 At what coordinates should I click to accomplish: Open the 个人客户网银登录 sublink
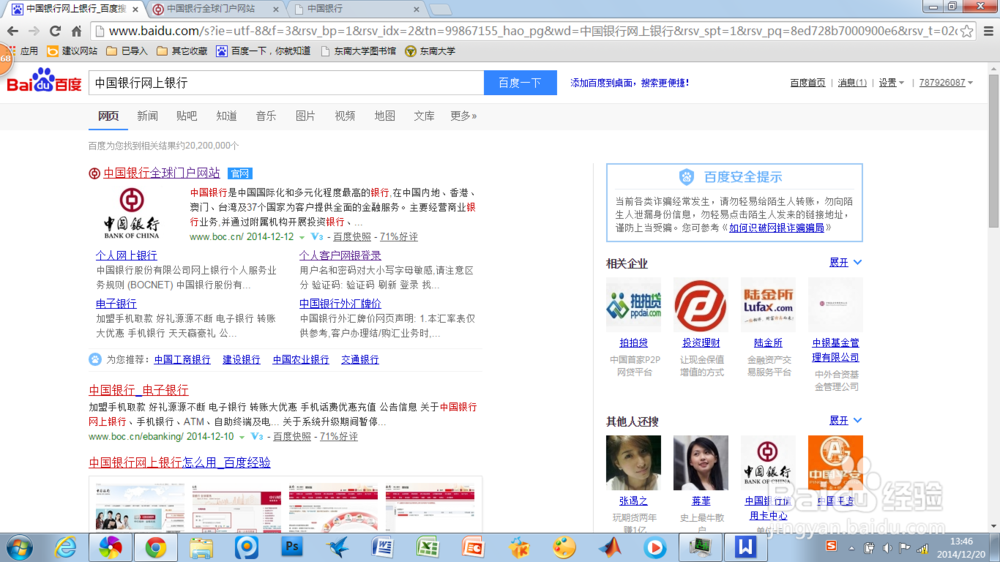(340, 255)
